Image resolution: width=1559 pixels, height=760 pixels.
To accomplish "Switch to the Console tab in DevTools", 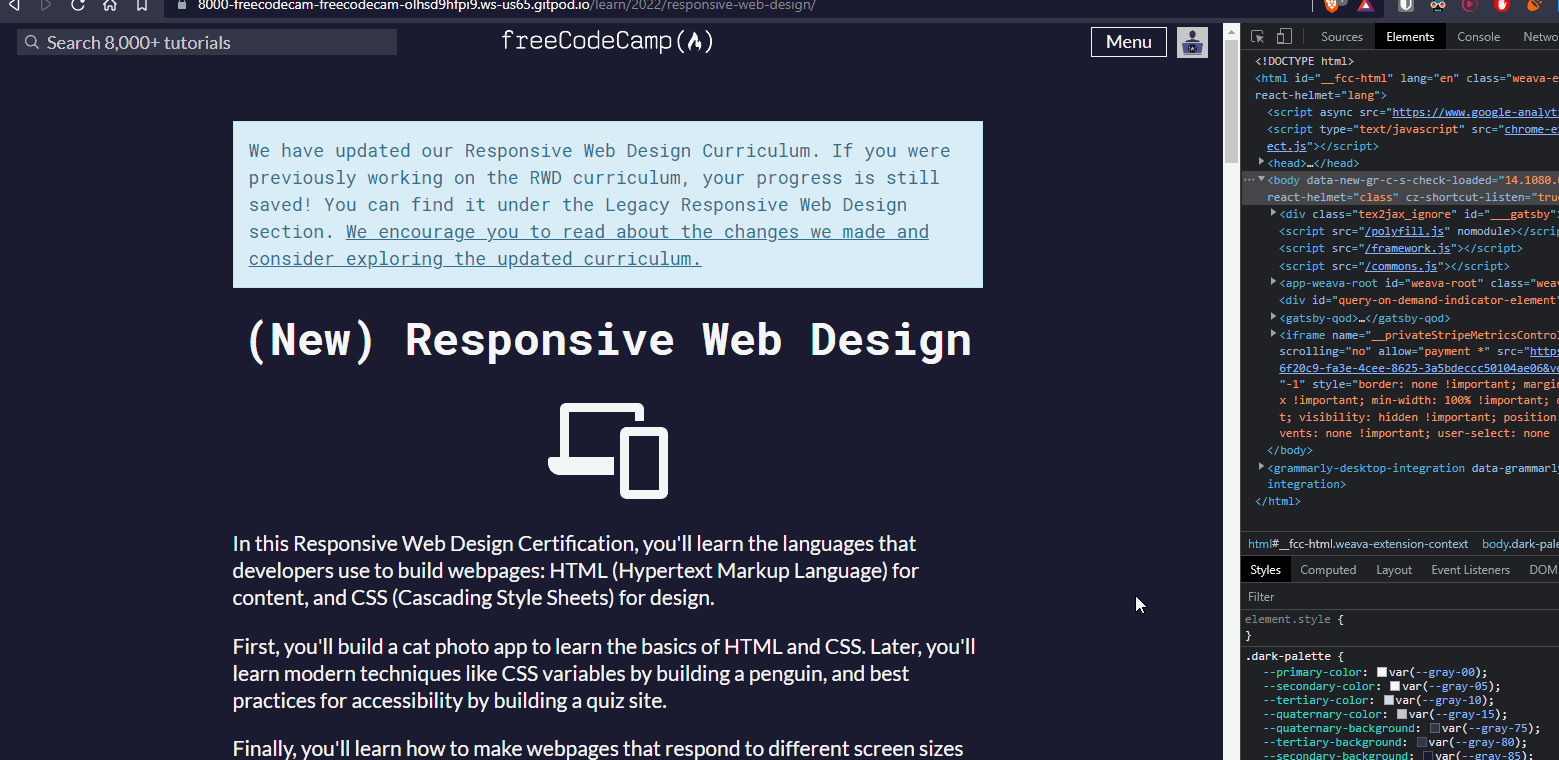I will tap(1478, 37).
